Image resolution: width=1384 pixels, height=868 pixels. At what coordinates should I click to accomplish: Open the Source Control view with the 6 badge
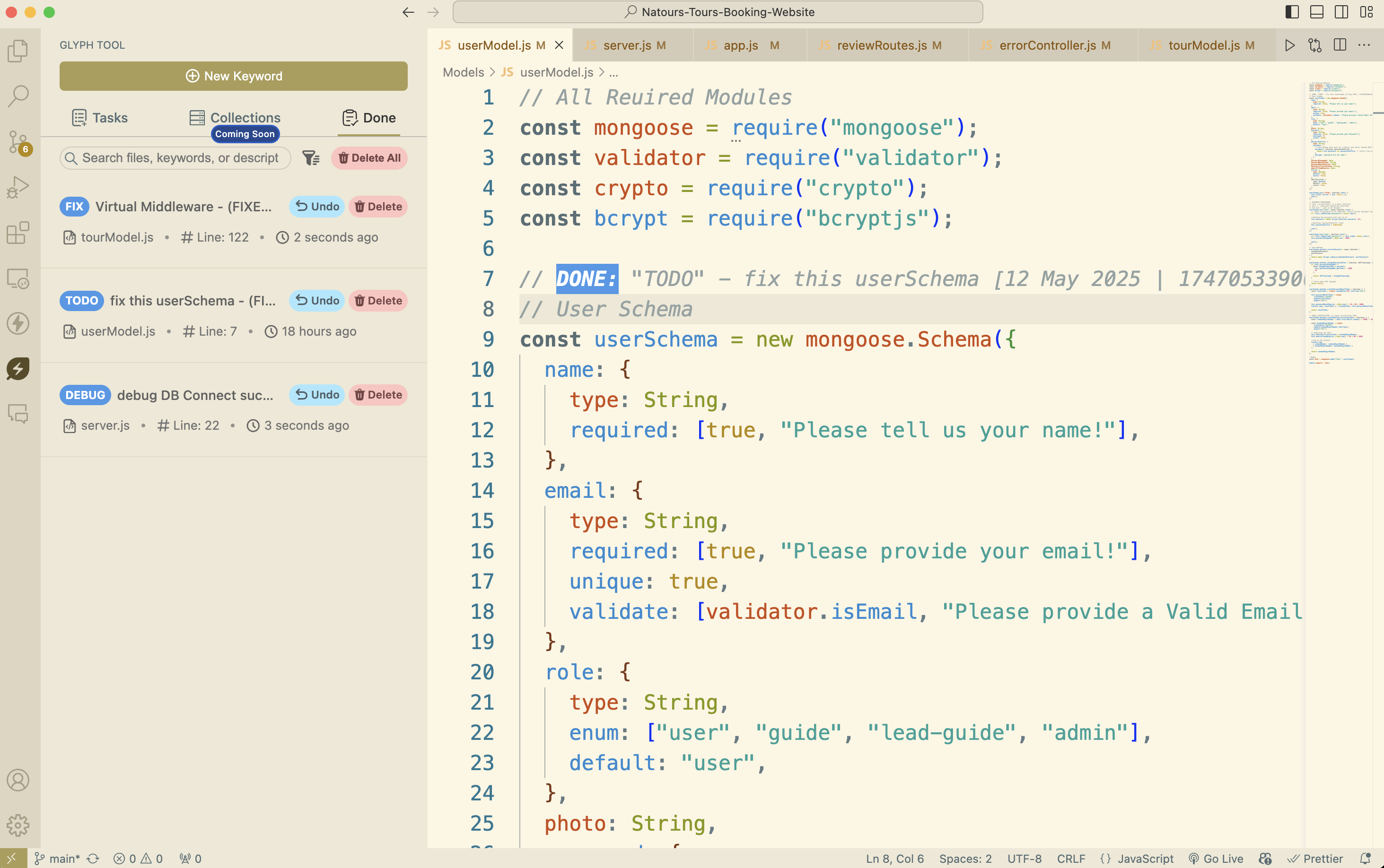(18, 141)
